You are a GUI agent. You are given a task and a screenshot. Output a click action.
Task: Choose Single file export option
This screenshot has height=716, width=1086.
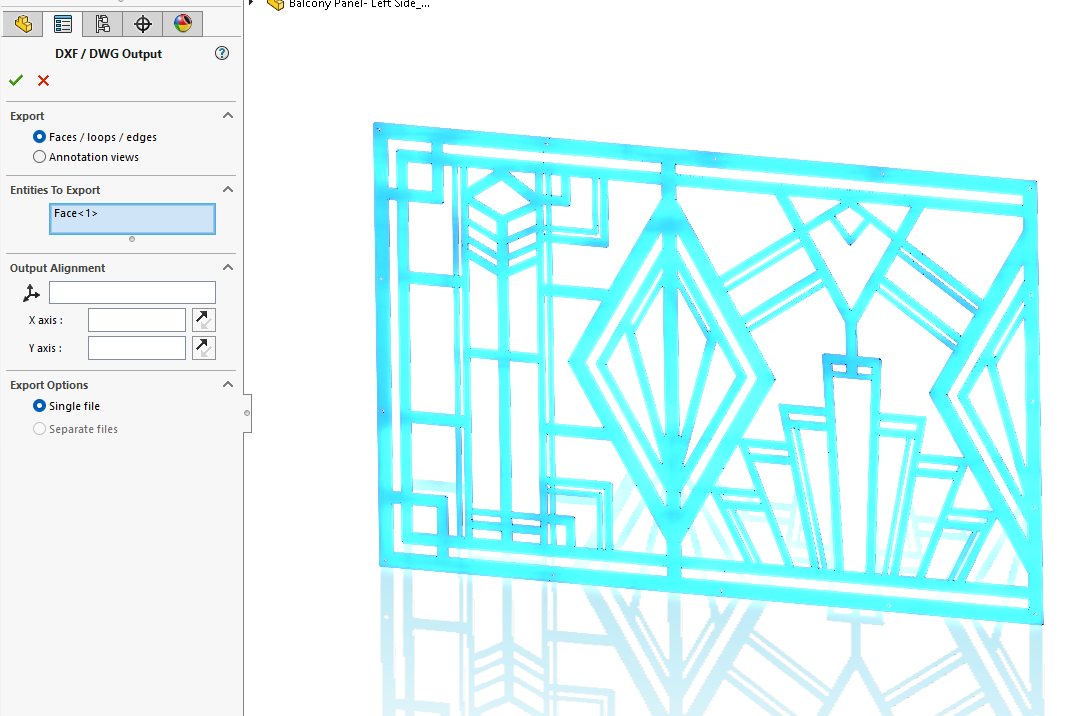pyautogui.click(x=38, y=406)
